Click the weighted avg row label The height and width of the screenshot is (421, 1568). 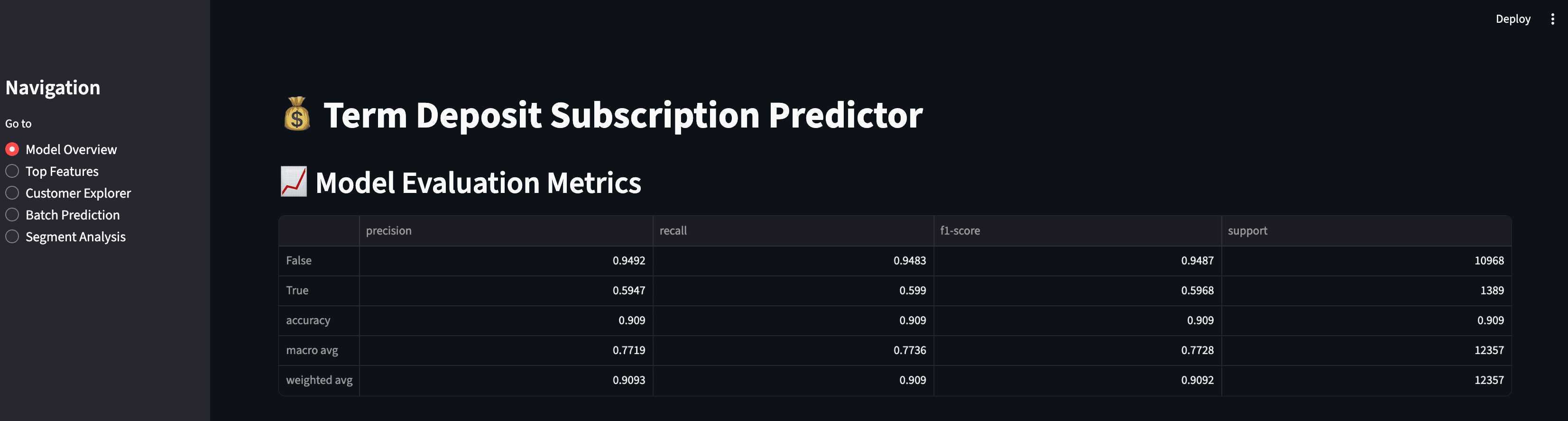(319, 380)
